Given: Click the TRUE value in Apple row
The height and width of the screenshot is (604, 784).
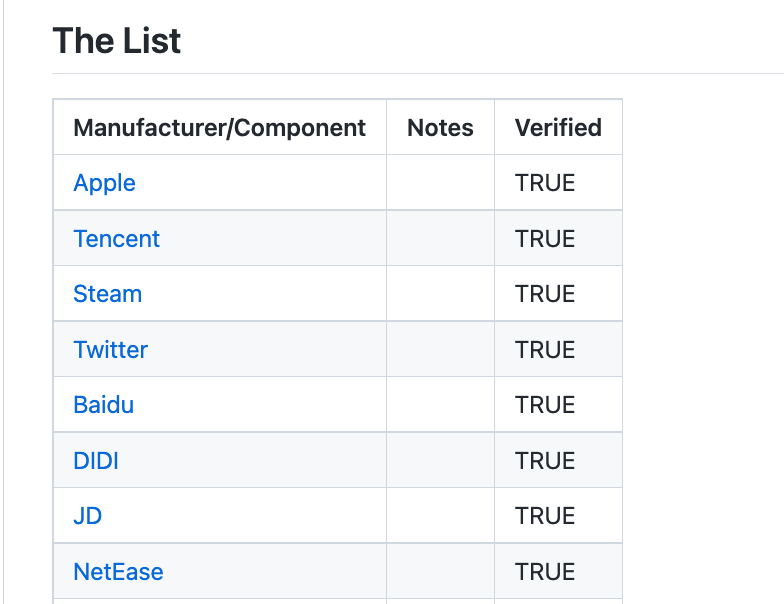Looking at the screenshot, I should point(545,183).
